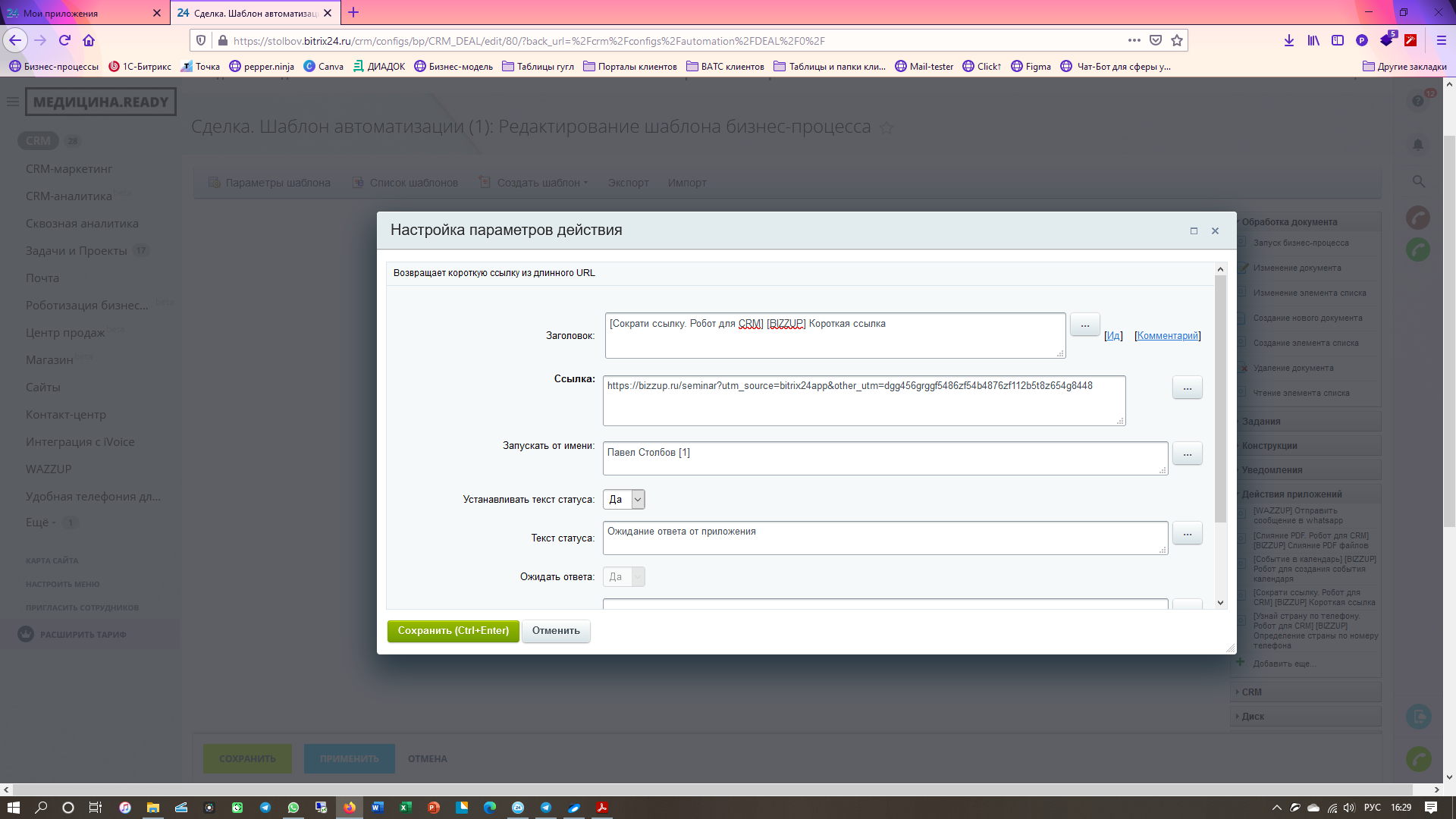
Task: Open the 'Ожидать ответа' dropdown
Action: point(624,577)
